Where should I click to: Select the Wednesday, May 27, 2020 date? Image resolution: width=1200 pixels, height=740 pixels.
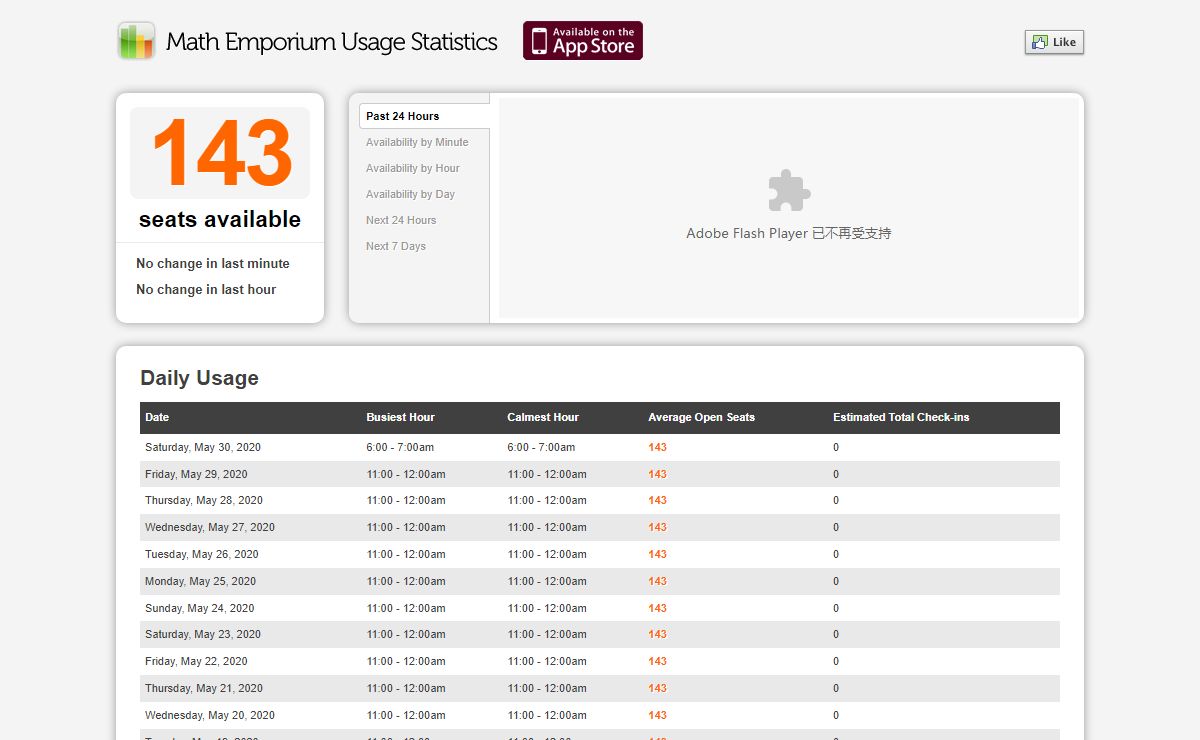(210, 527)
